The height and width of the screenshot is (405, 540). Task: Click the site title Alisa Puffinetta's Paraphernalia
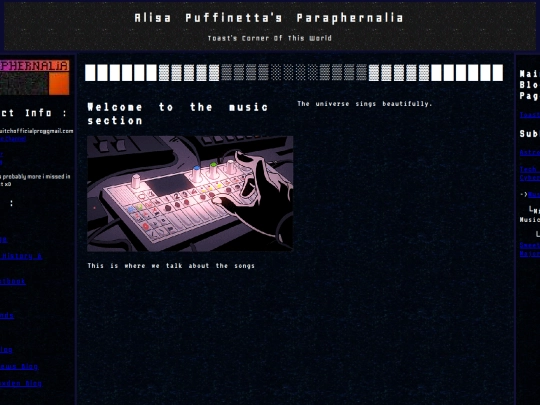coord(269,18)
